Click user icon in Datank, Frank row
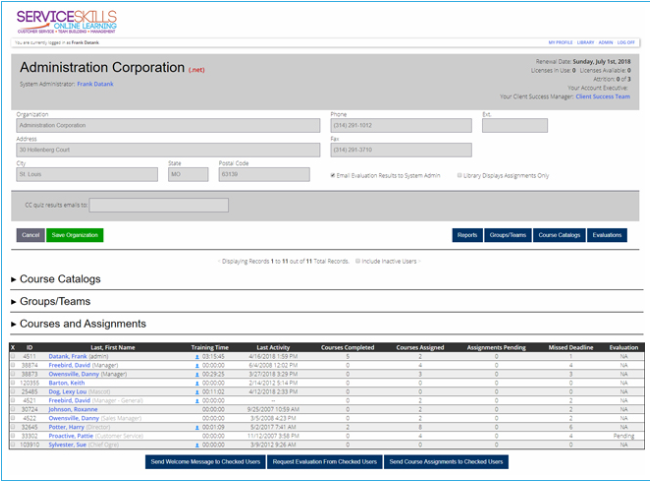Viewport: 650px width, 481px height. tap(197, 357)
